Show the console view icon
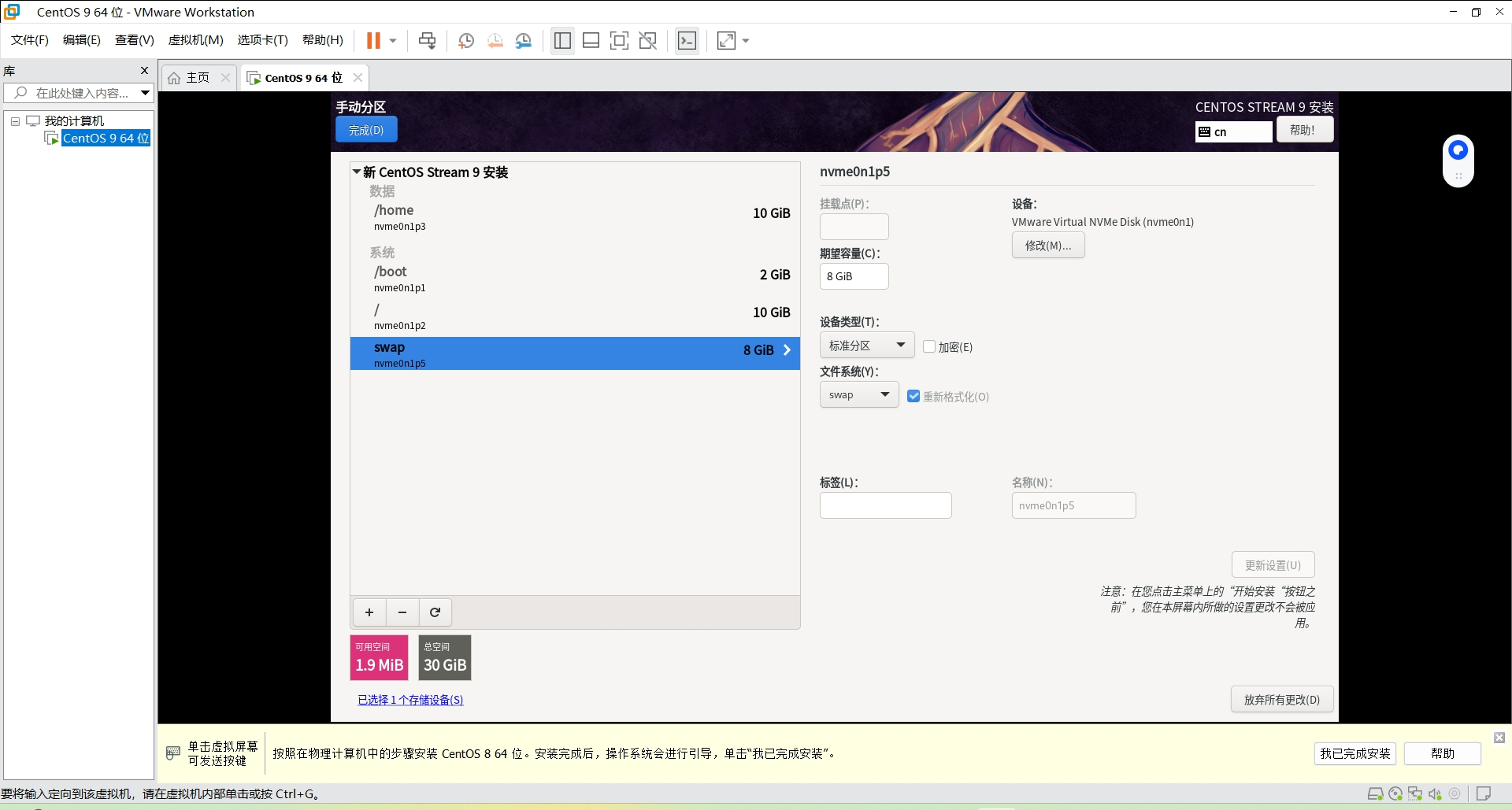The height and width of the screenshot is (810, 1512). click(687, 40)
